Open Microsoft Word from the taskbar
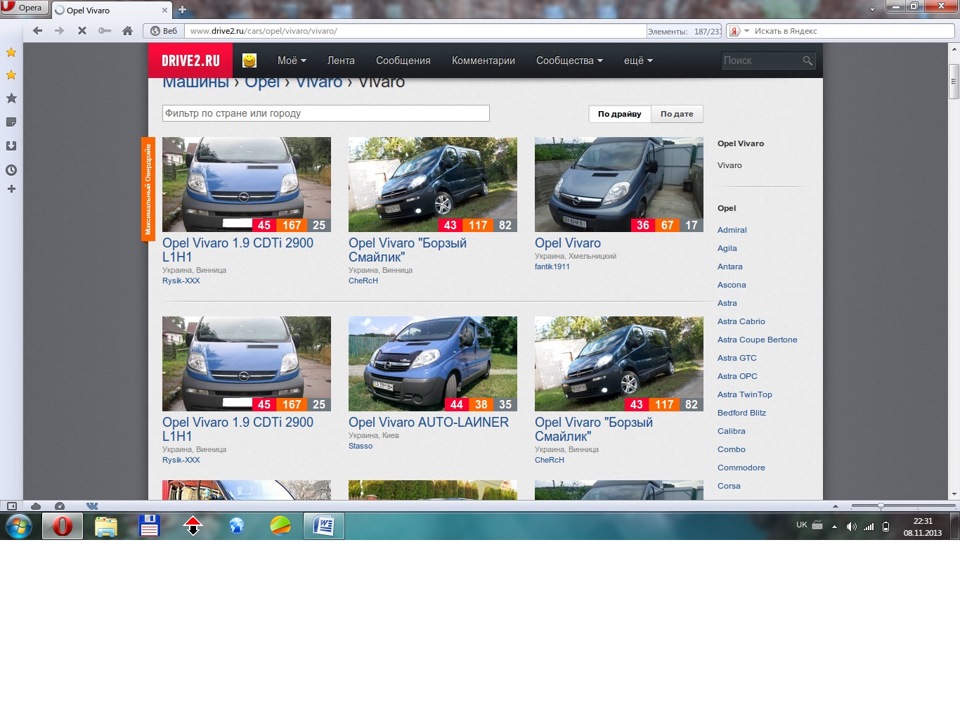Image resolution: width=960 pixels, height=720 pixels. tap(323, 526)
